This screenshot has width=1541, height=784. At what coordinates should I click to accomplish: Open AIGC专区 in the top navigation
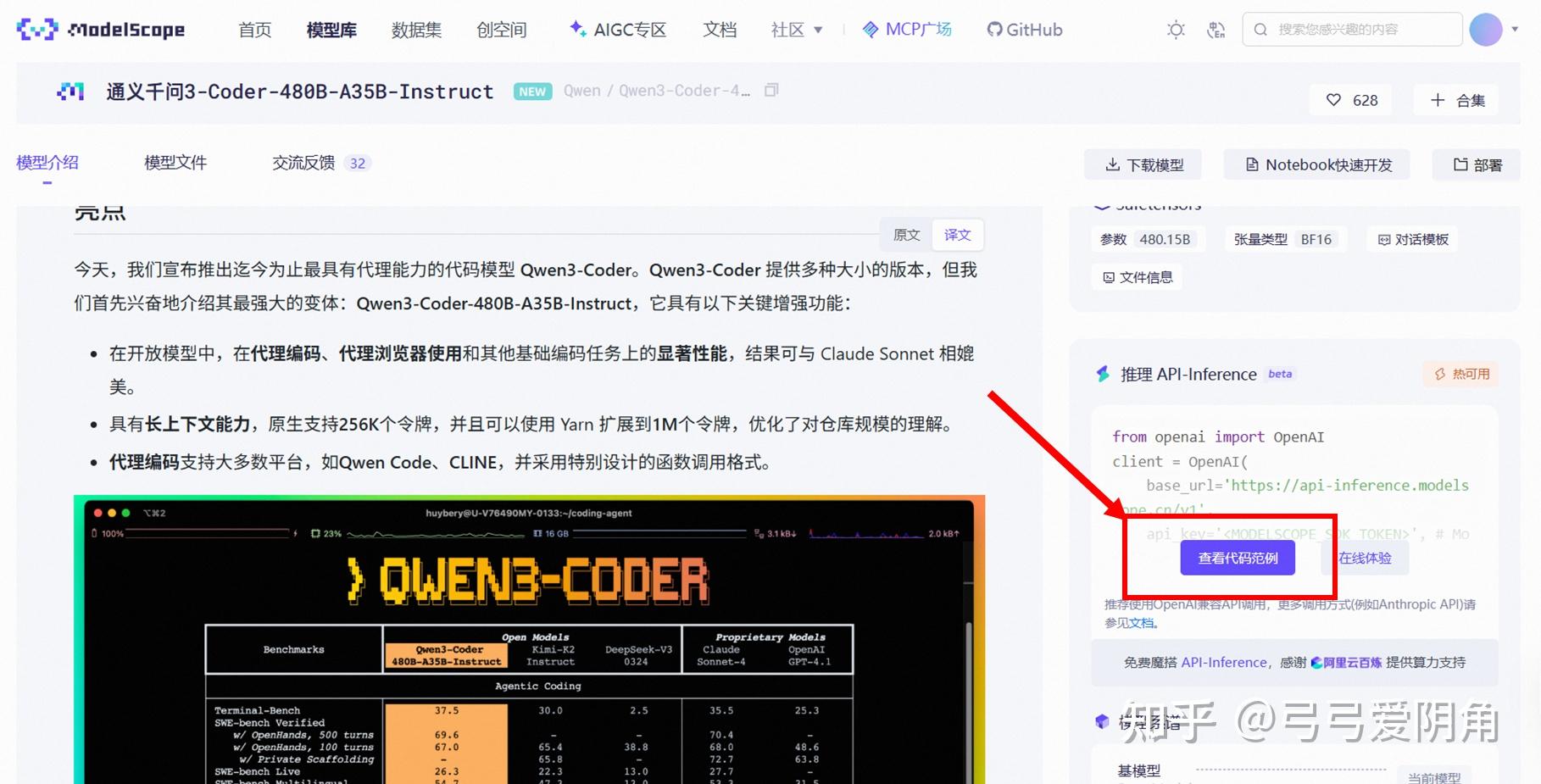(x=618, y=30)
